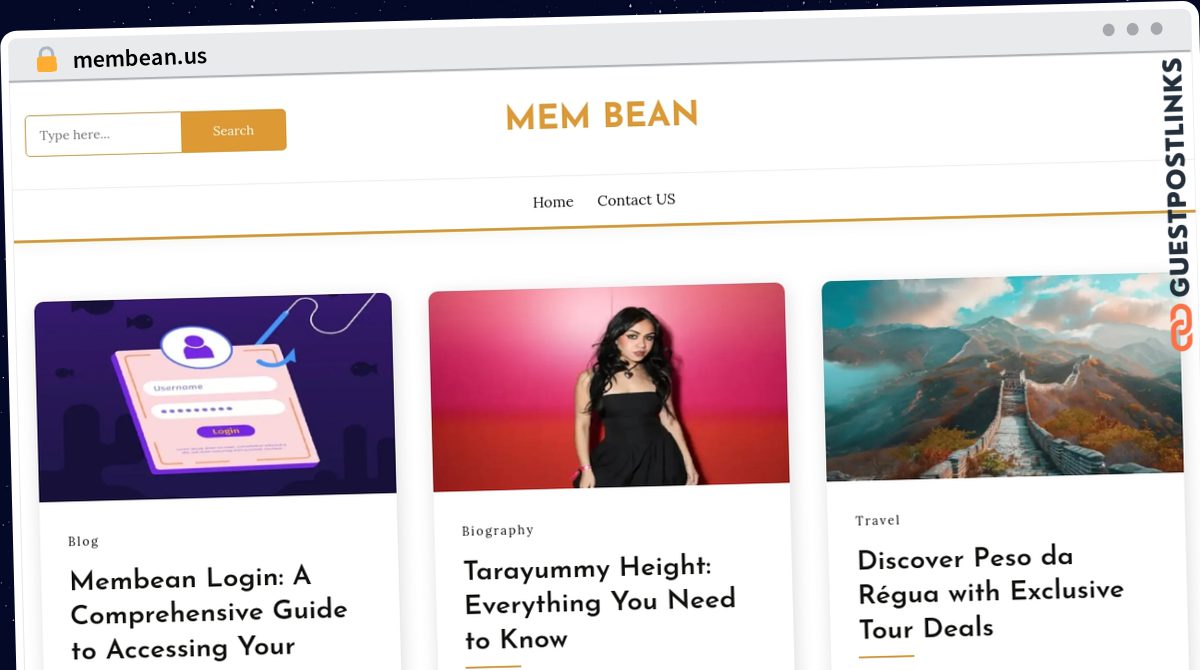Click the orange Search button
The height and width of the screenshot is (670, 1200).
tap(234, 131)
